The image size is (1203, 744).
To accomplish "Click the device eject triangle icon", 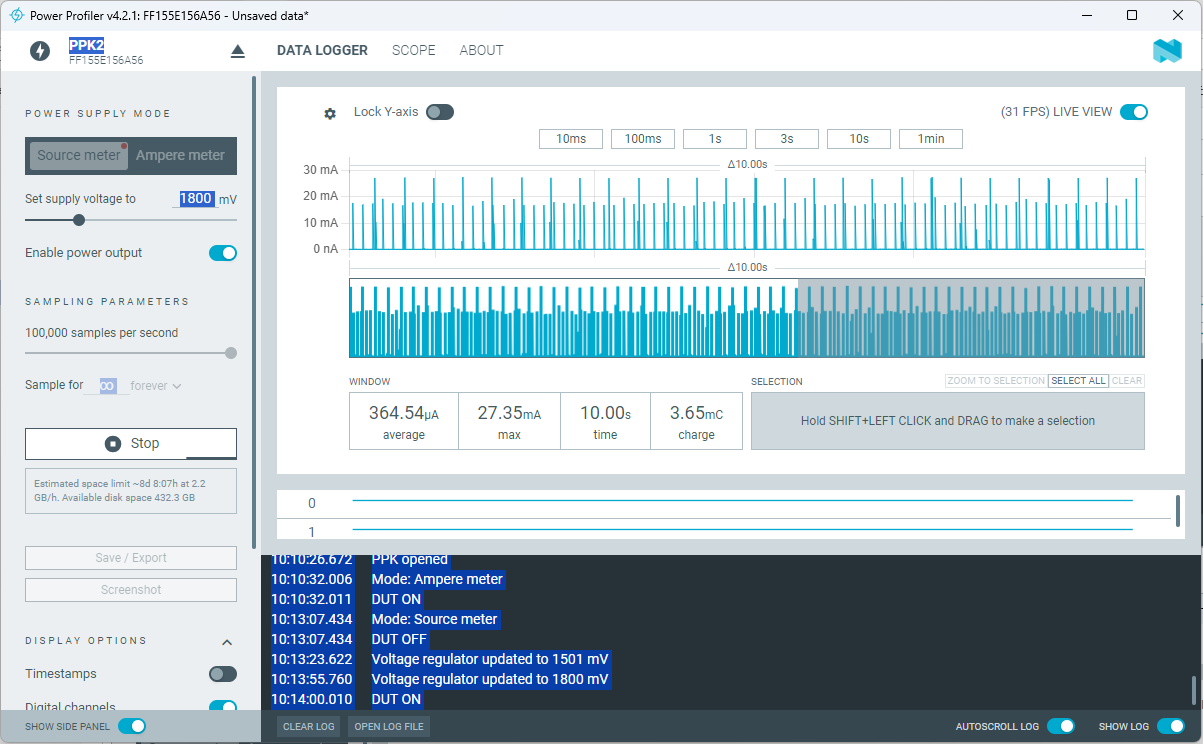I will [237, 51].
